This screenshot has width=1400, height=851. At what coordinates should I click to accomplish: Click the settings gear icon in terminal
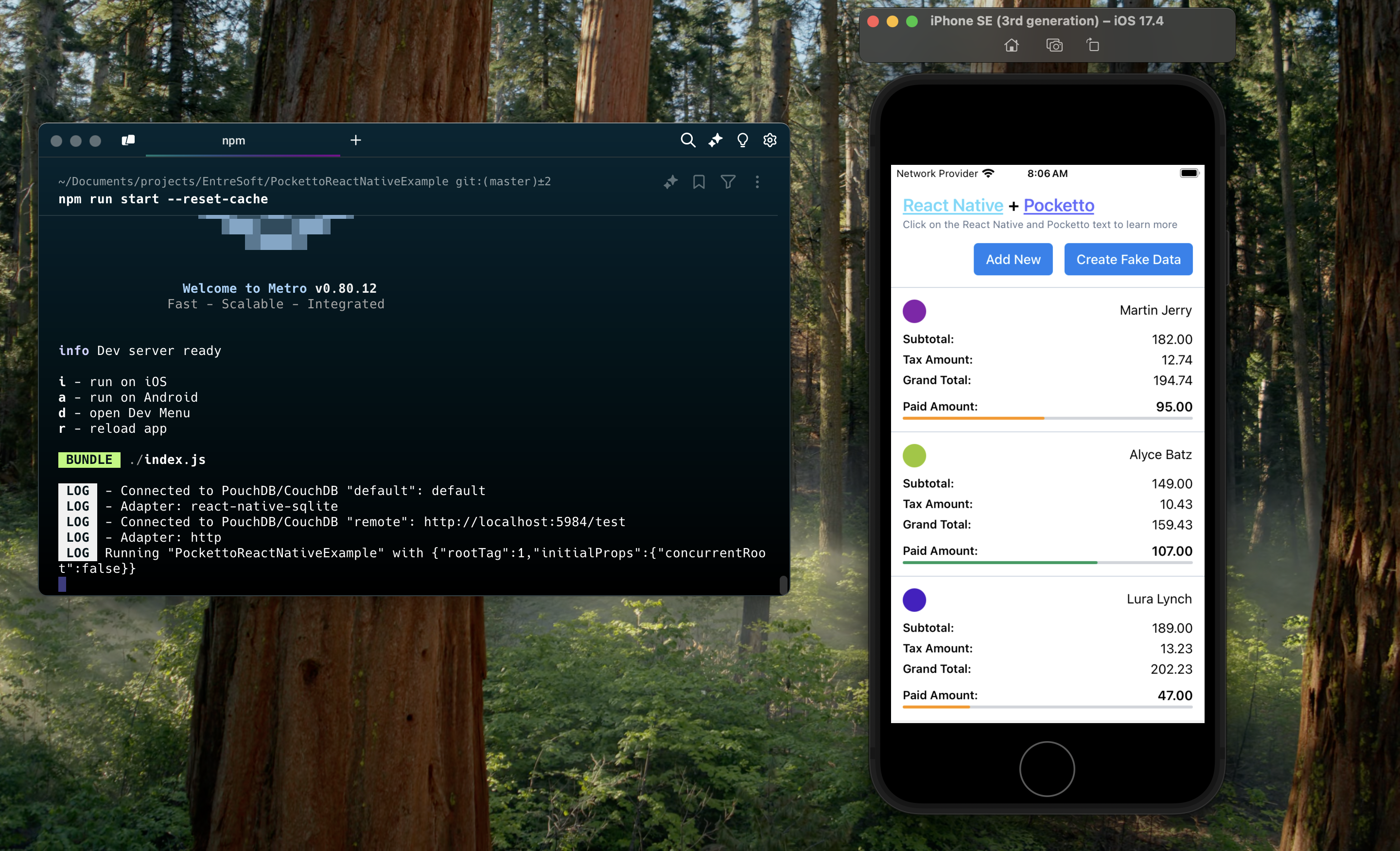coord(770,140)
